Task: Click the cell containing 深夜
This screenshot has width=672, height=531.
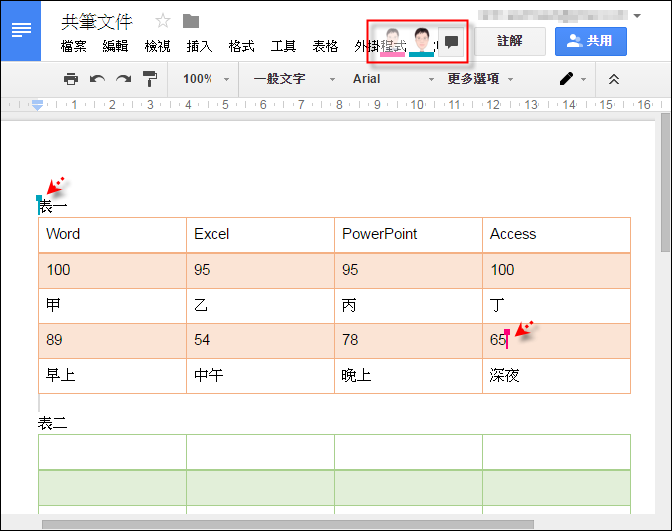Action: point(556,376)
